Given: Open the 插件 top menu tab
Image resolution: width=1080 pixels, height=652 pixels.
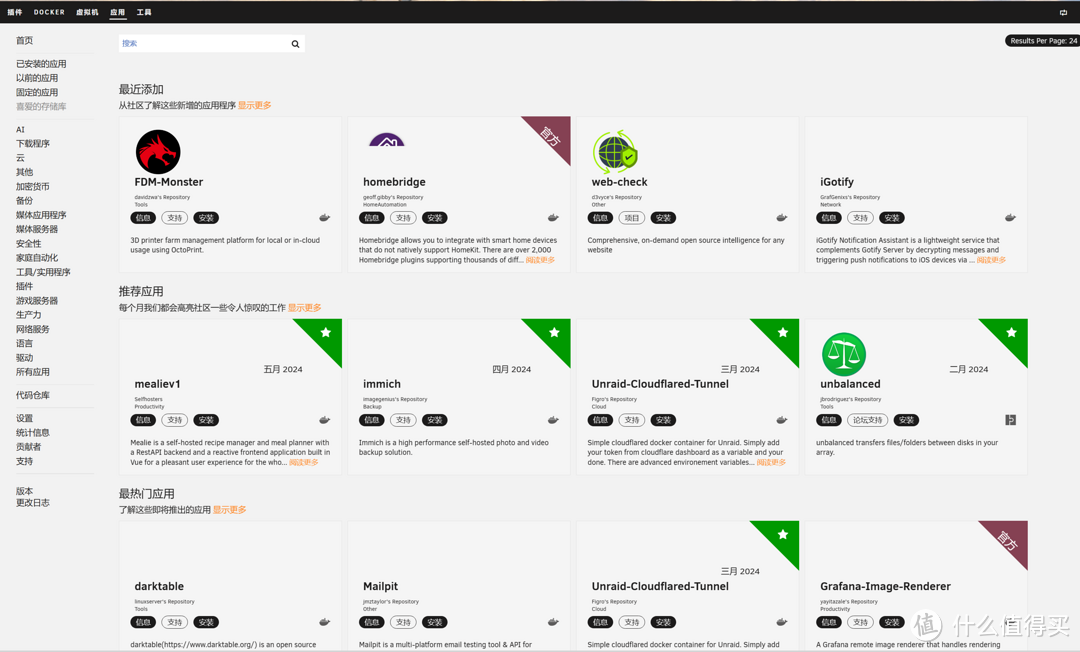Looking at the screenshot, I should click(x=14, y=12).
